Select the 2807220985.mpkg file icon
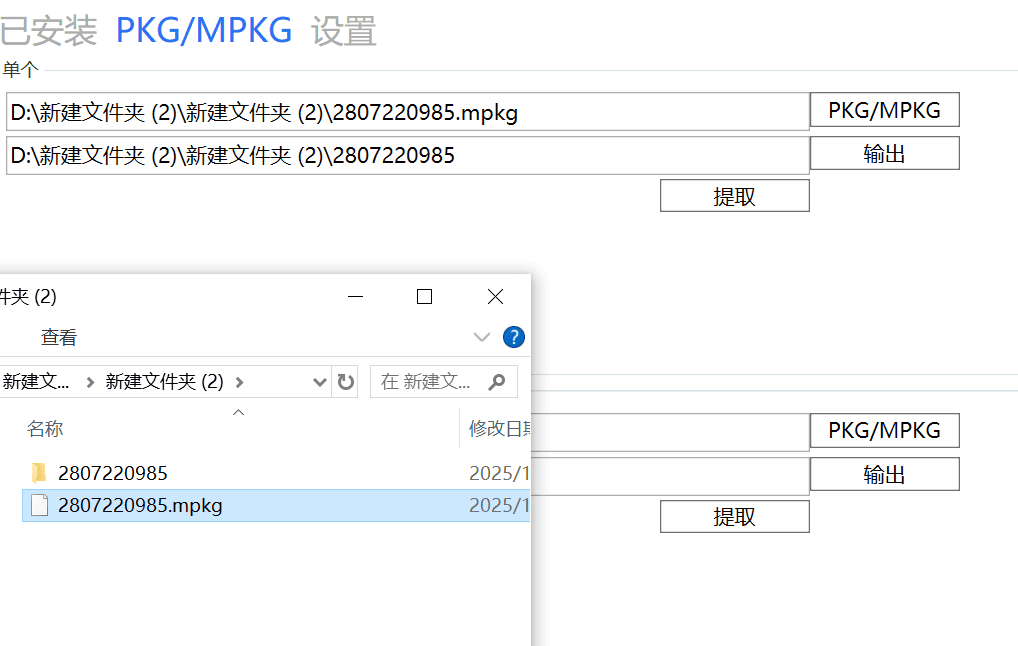Viewport: 1018px width, 646px height. coord(39,506)
